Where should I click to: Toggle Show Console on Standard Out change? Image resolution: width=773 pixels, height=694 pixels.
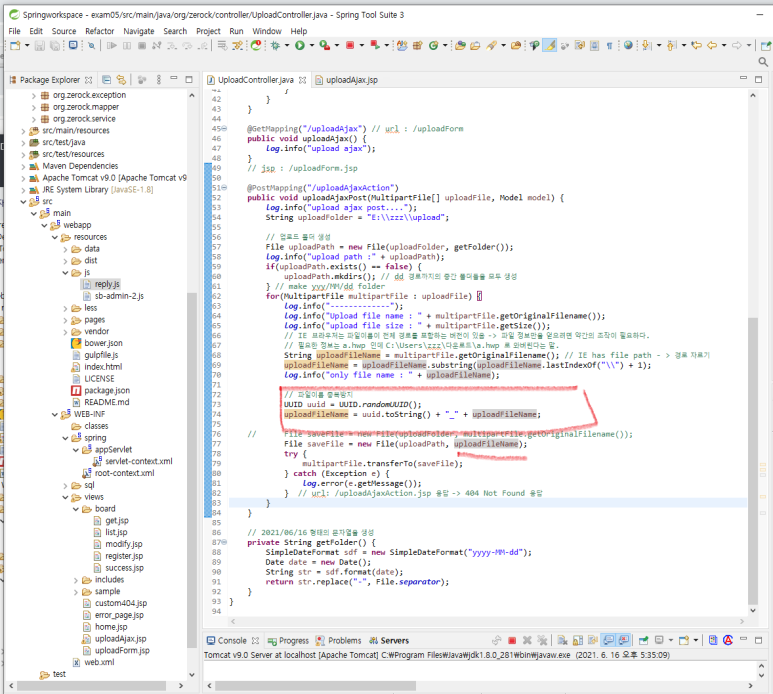(608, 640)
